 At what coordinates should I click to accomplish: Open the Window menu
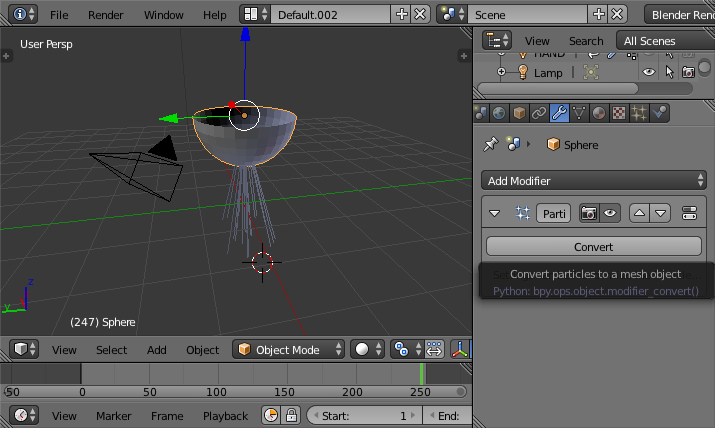pyautogui.click(x=163, y=15)
